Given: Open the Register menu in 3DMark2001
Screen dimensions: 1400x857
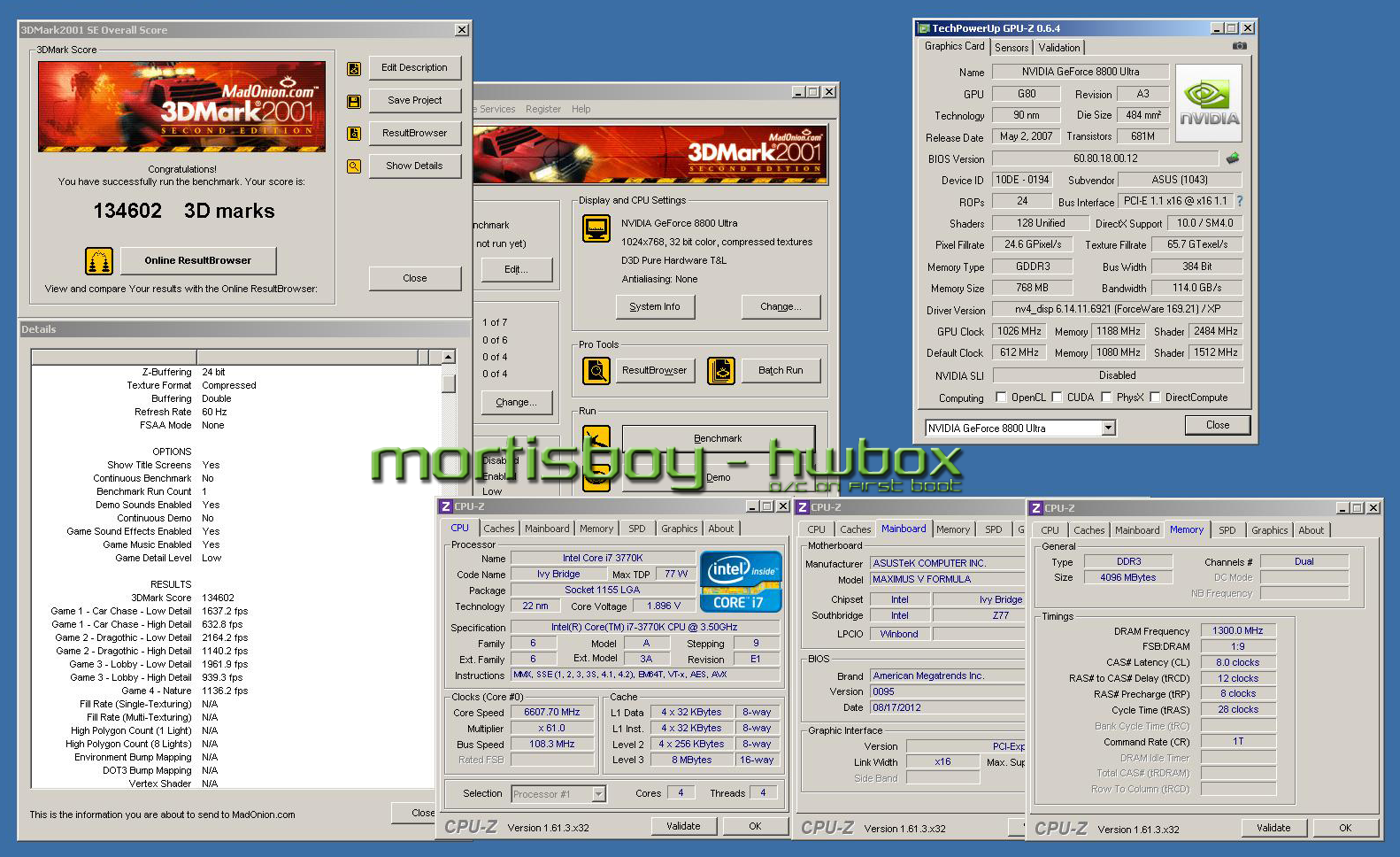Looking at the screenshot, I should tap(542, 109).
